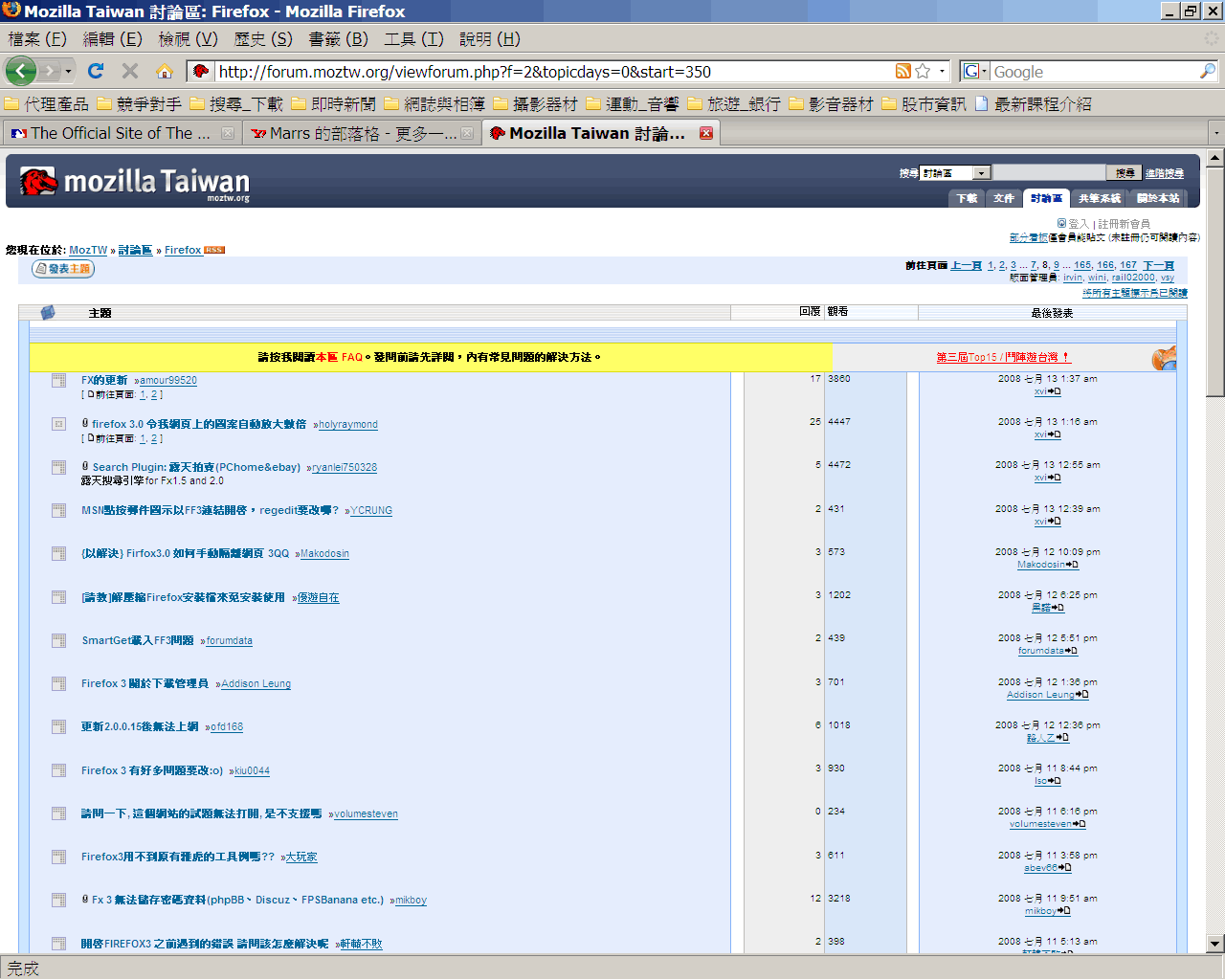Open the list all tabs dropdown

click(1215, 133)
